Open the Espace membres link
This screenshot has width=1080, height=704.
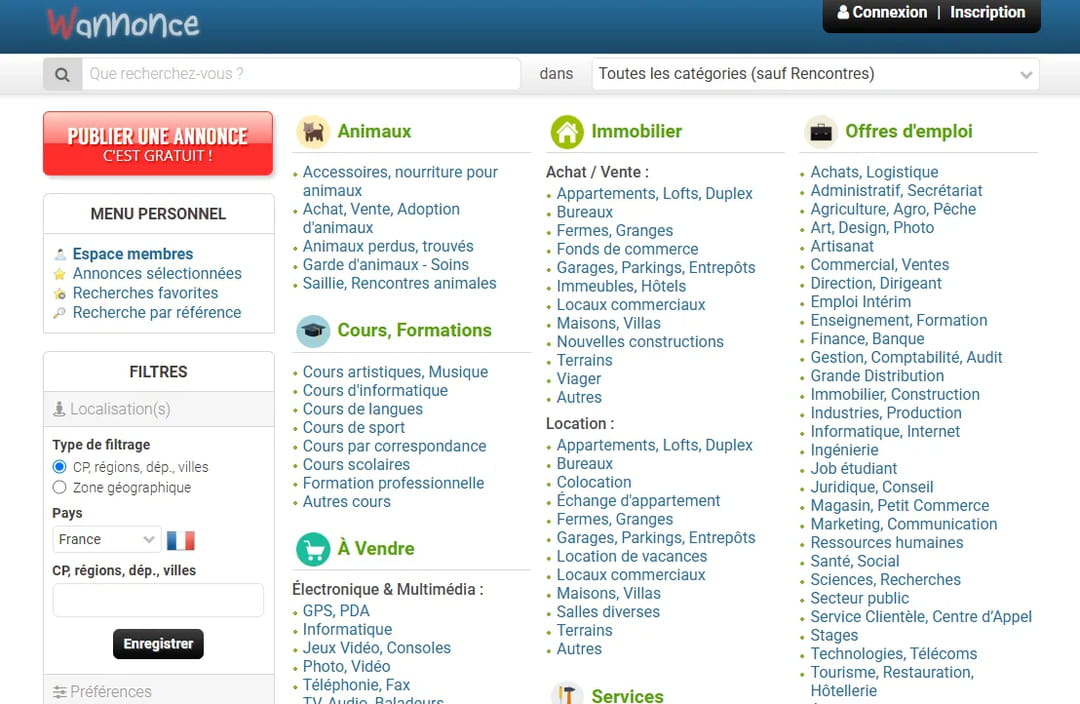(x=133, y=254)
